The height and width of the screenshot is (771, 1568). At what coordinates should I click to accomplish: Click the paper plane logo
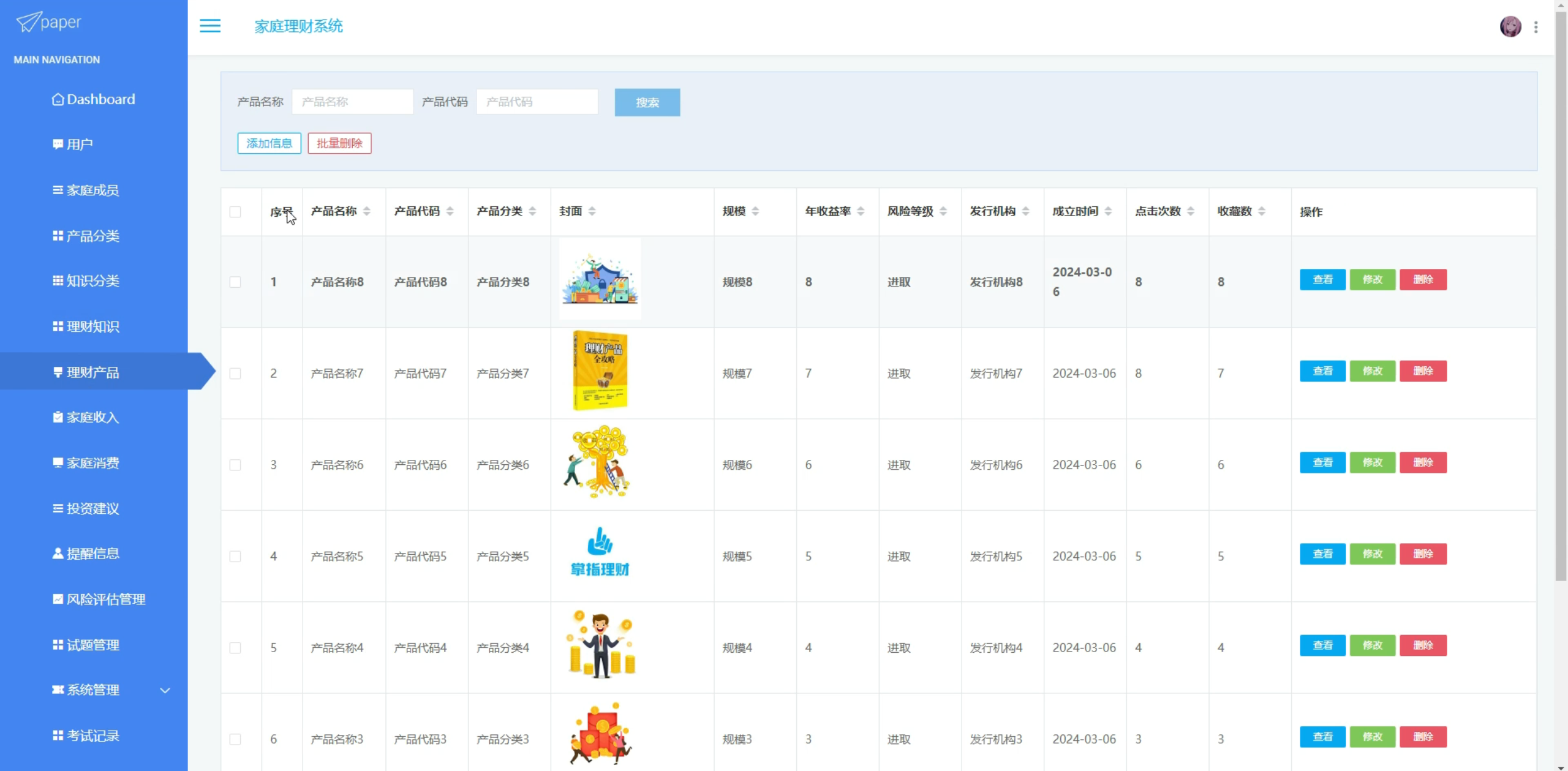[x=28, y=22]
